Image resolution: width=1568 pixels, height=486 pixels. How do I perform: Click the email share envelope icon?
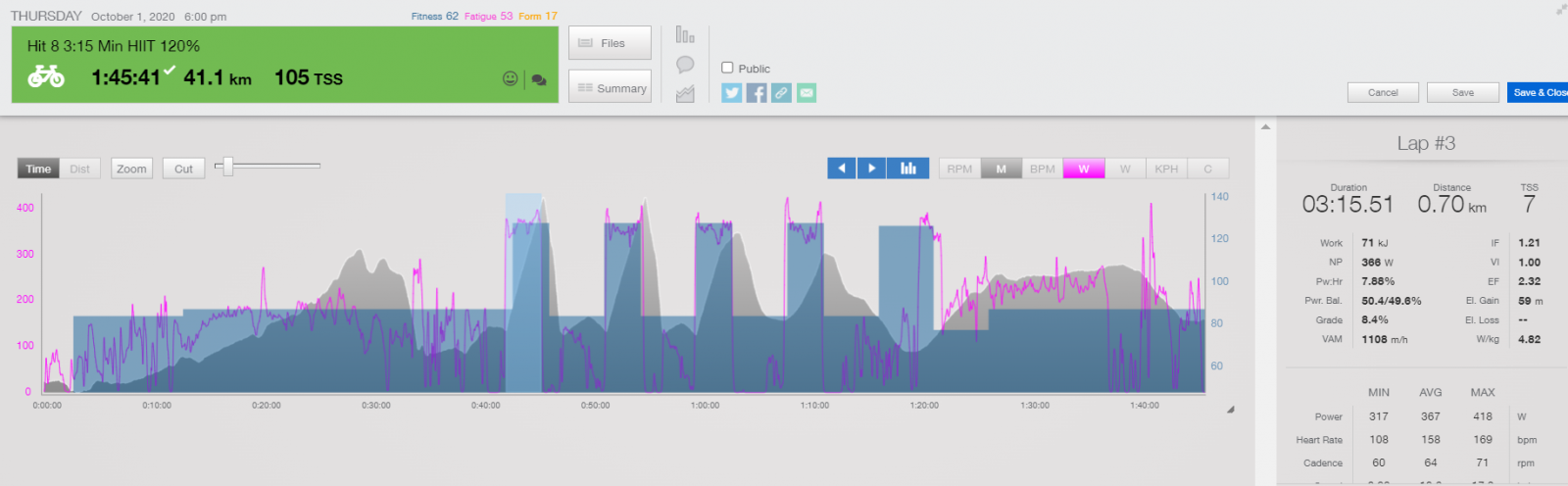coord(807,93)
